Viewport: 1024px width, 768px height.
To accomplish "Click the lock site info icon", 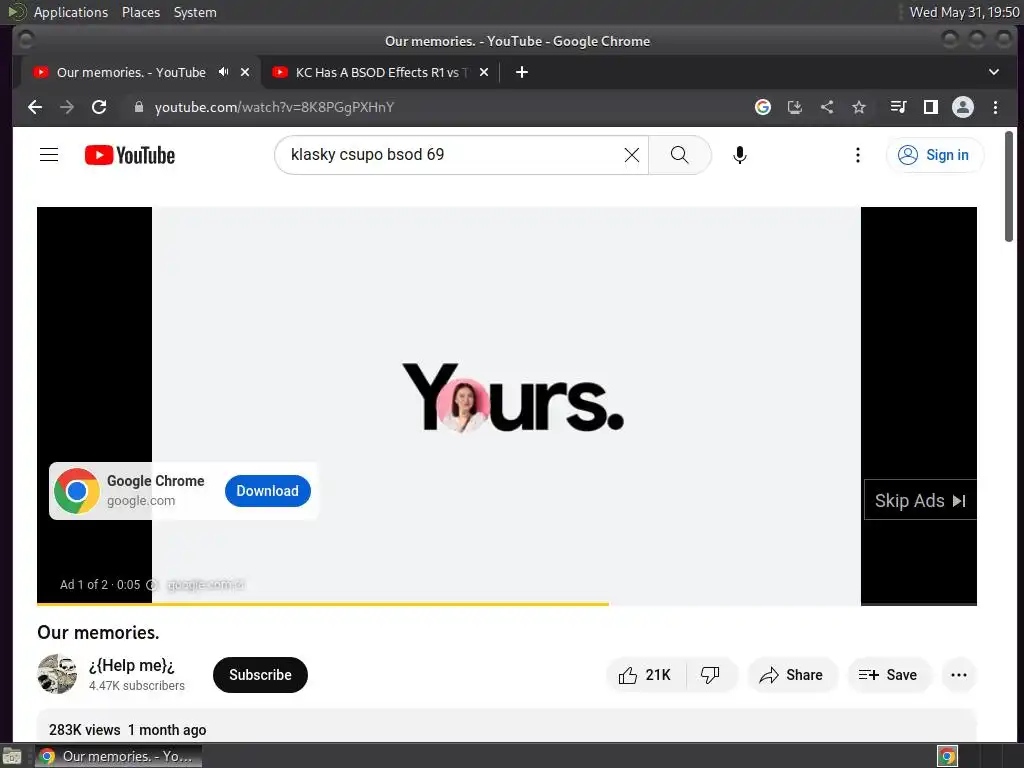I will pos(138,107).
